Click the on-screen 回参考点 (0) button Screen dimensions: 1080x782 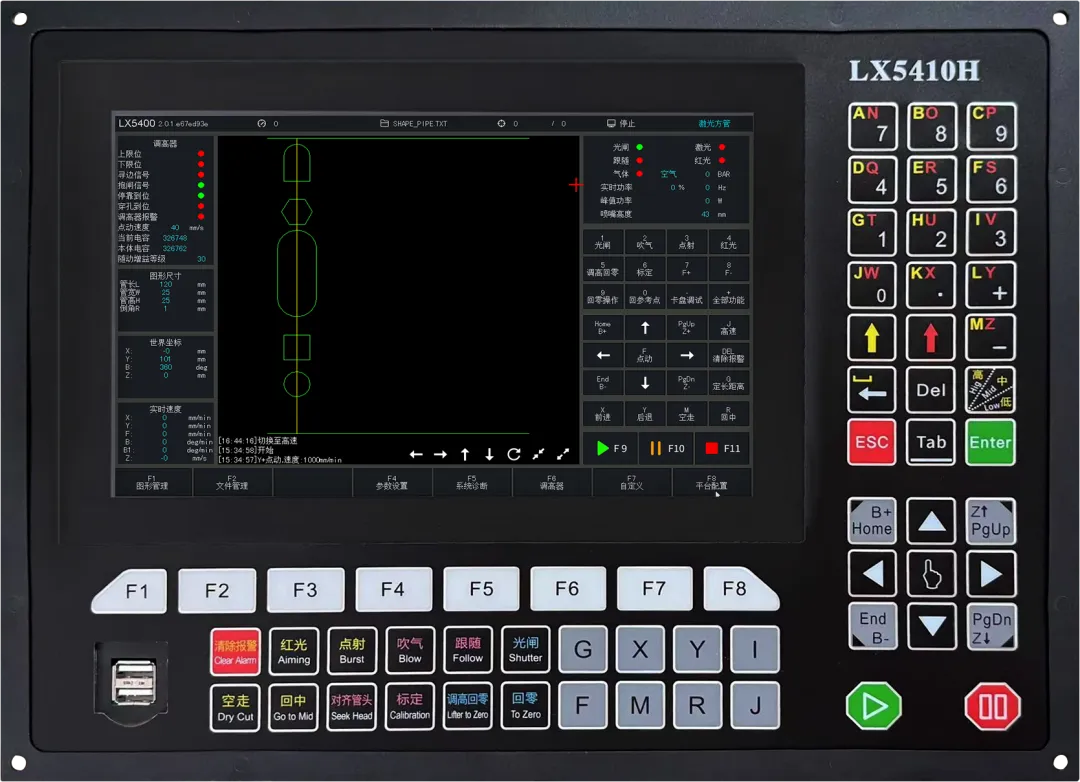[x=645, y=297]
